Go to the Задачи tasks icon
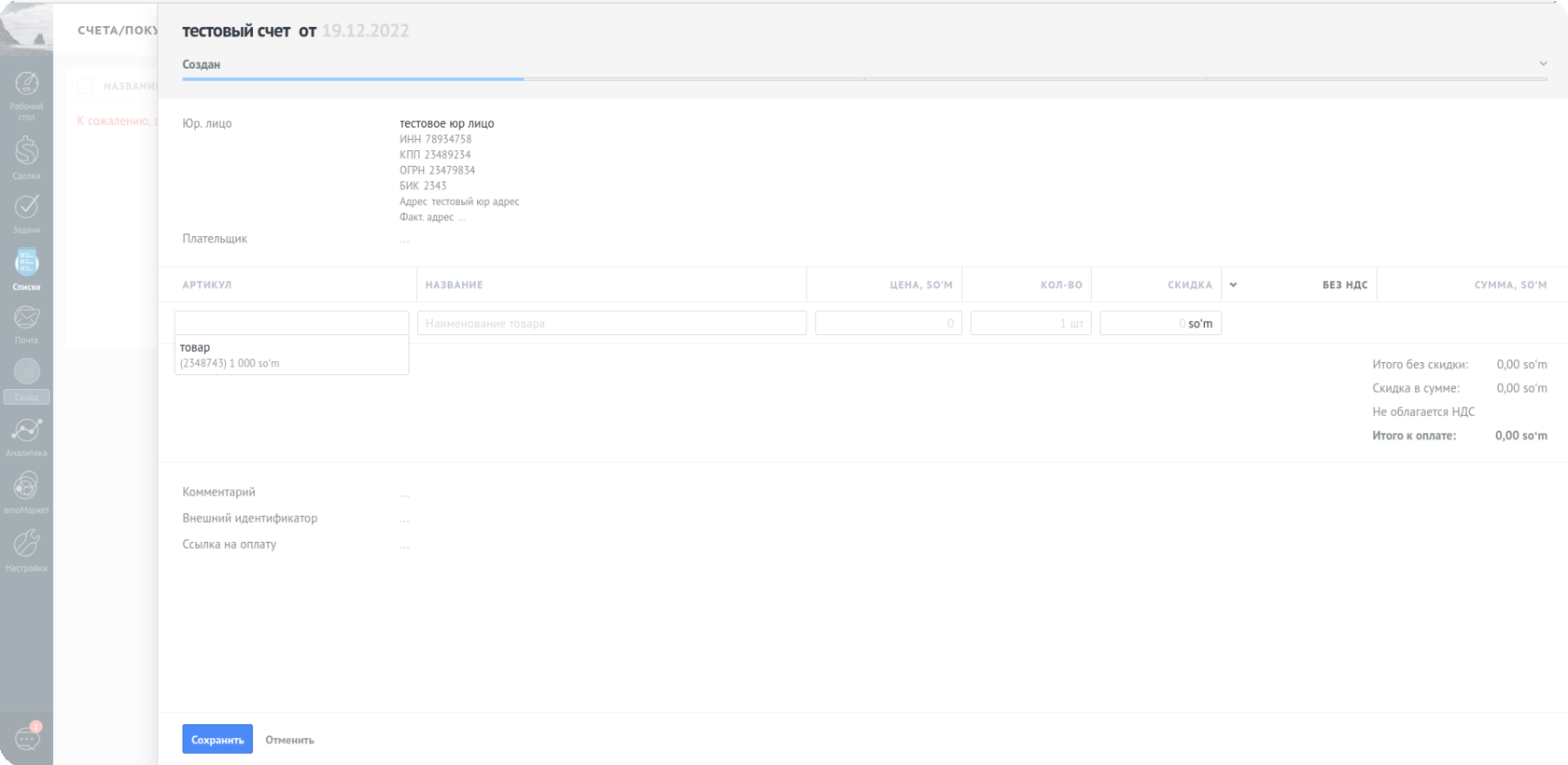This screenshot has height=765, width=1568. click(x=26, y=207)
